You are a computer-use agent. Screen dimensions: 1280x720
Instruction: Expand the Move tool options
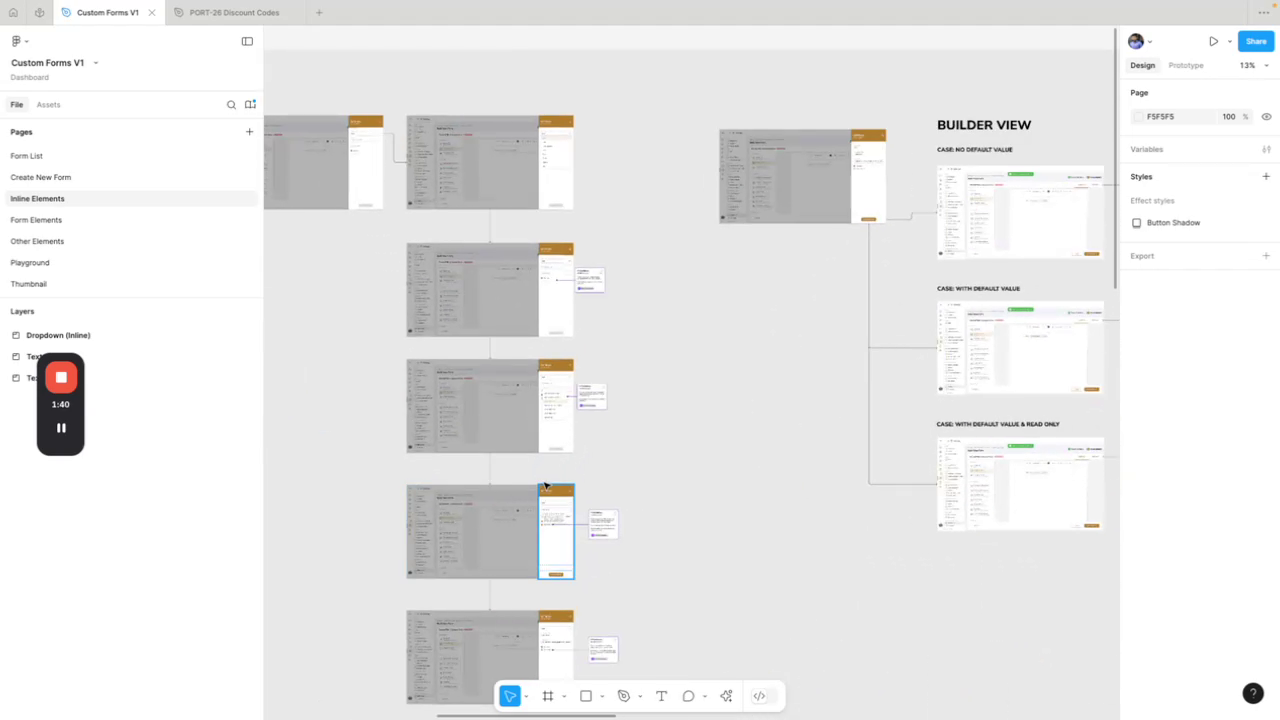526,697
